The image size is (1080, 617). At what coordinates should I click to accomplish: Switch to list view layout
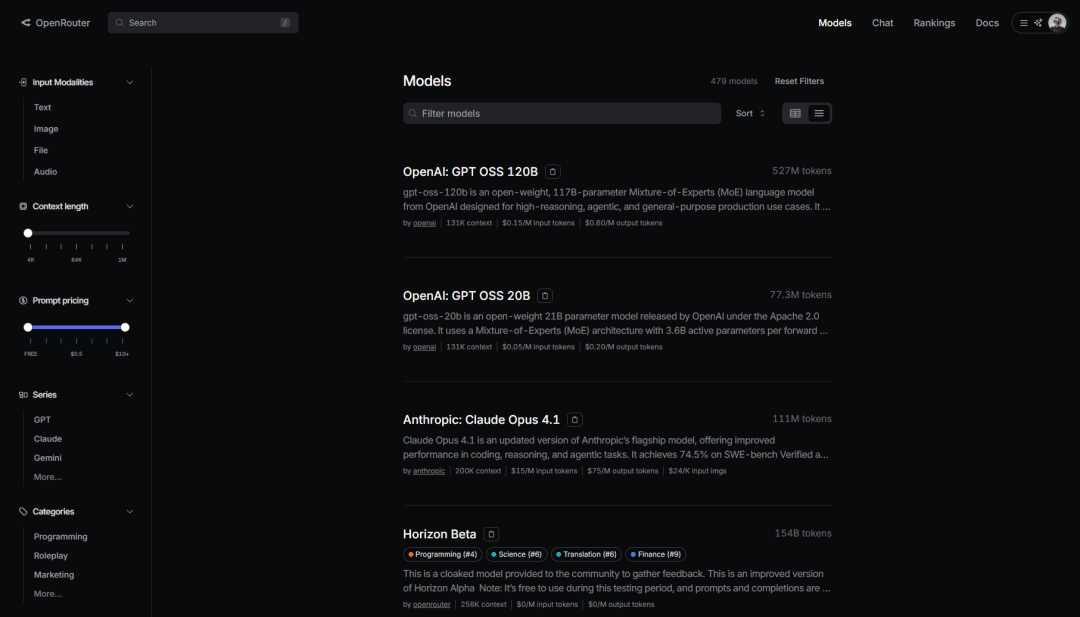(x=819, y=113)
